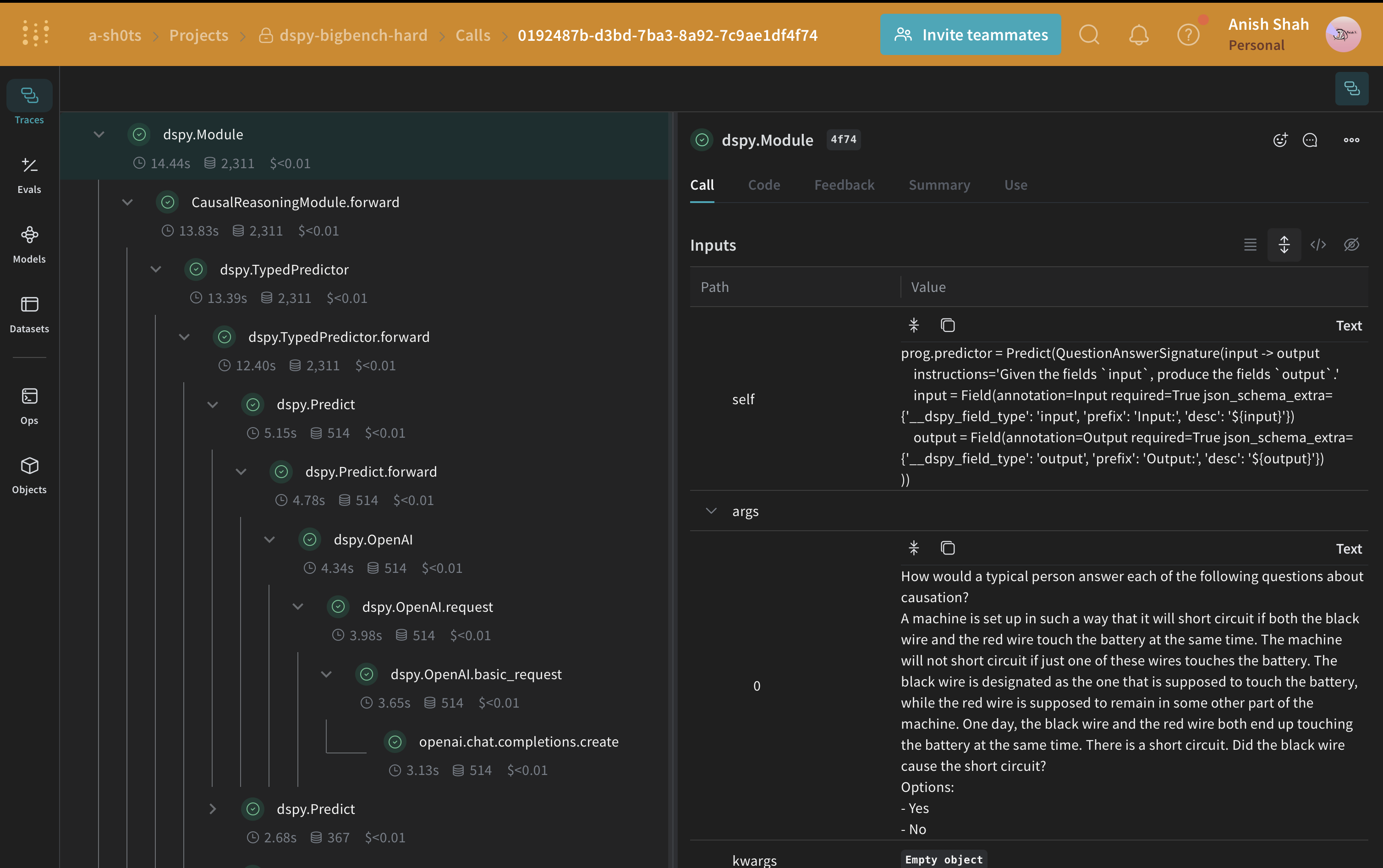1383x868 pixels.
Task: Open the comment bubble on dspy.Module
Action: pos(1311,139)
